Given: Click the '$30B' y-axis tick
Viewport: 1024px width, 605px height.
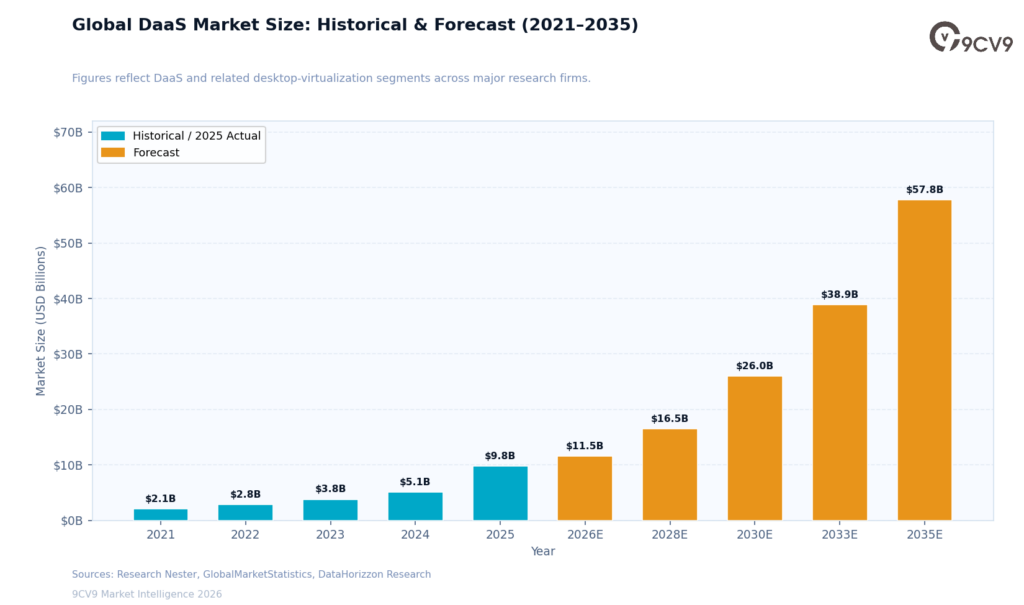Looking at the screenshot, I should point(69,354).
